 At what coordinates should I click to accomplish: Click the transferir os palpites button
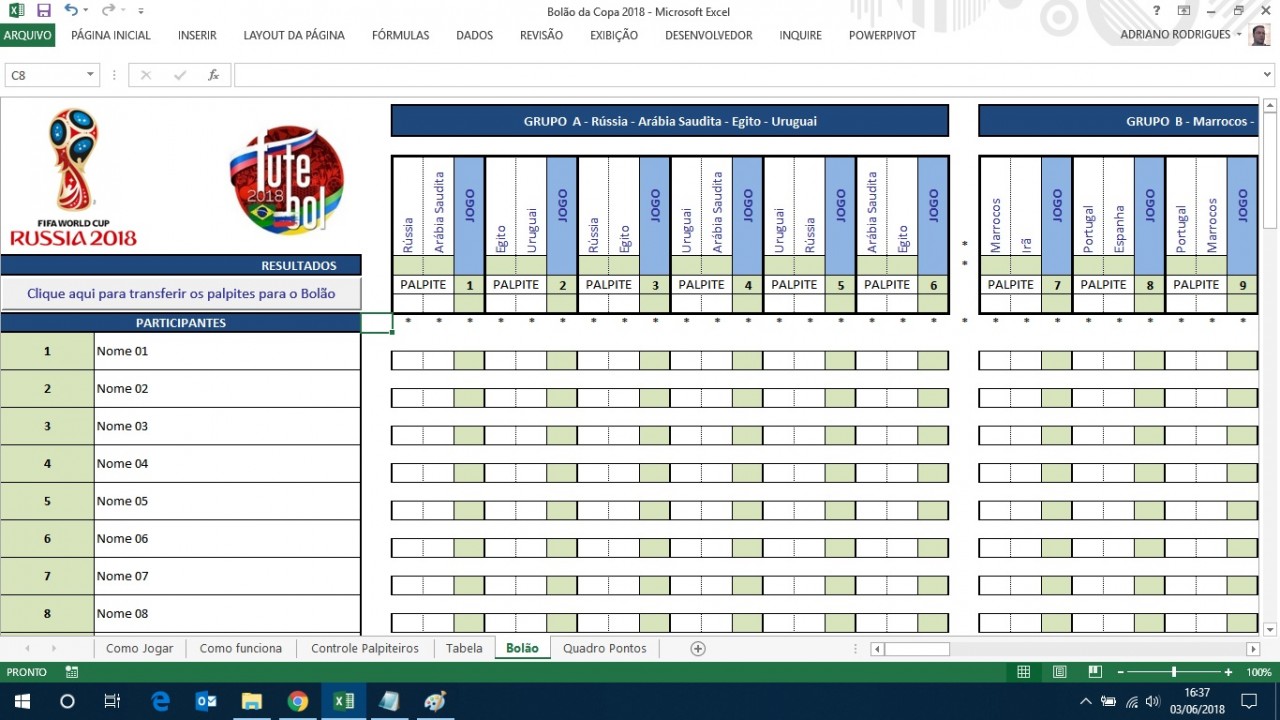tap(180, 293)
